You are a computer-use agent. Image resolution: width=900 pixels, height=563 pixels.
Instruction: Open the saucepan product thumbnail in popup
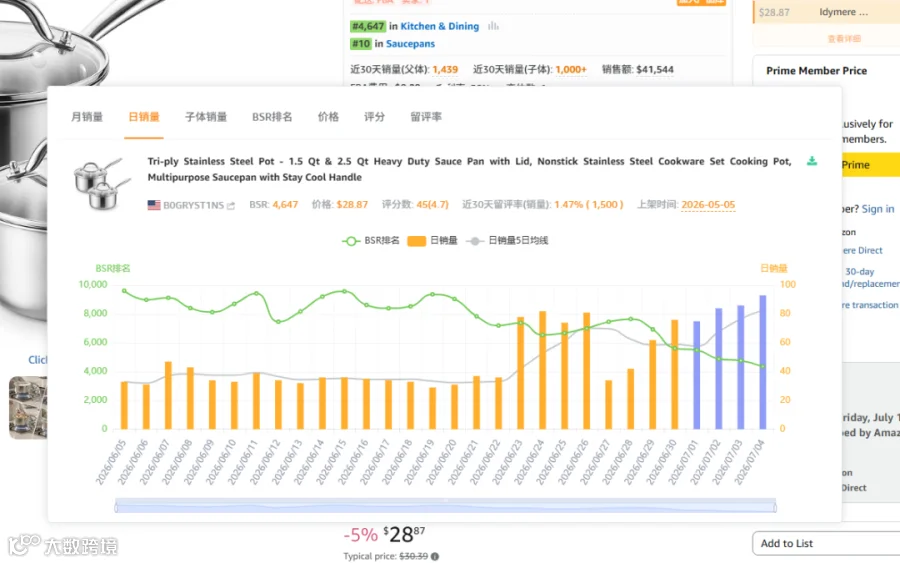coord(102,184)
